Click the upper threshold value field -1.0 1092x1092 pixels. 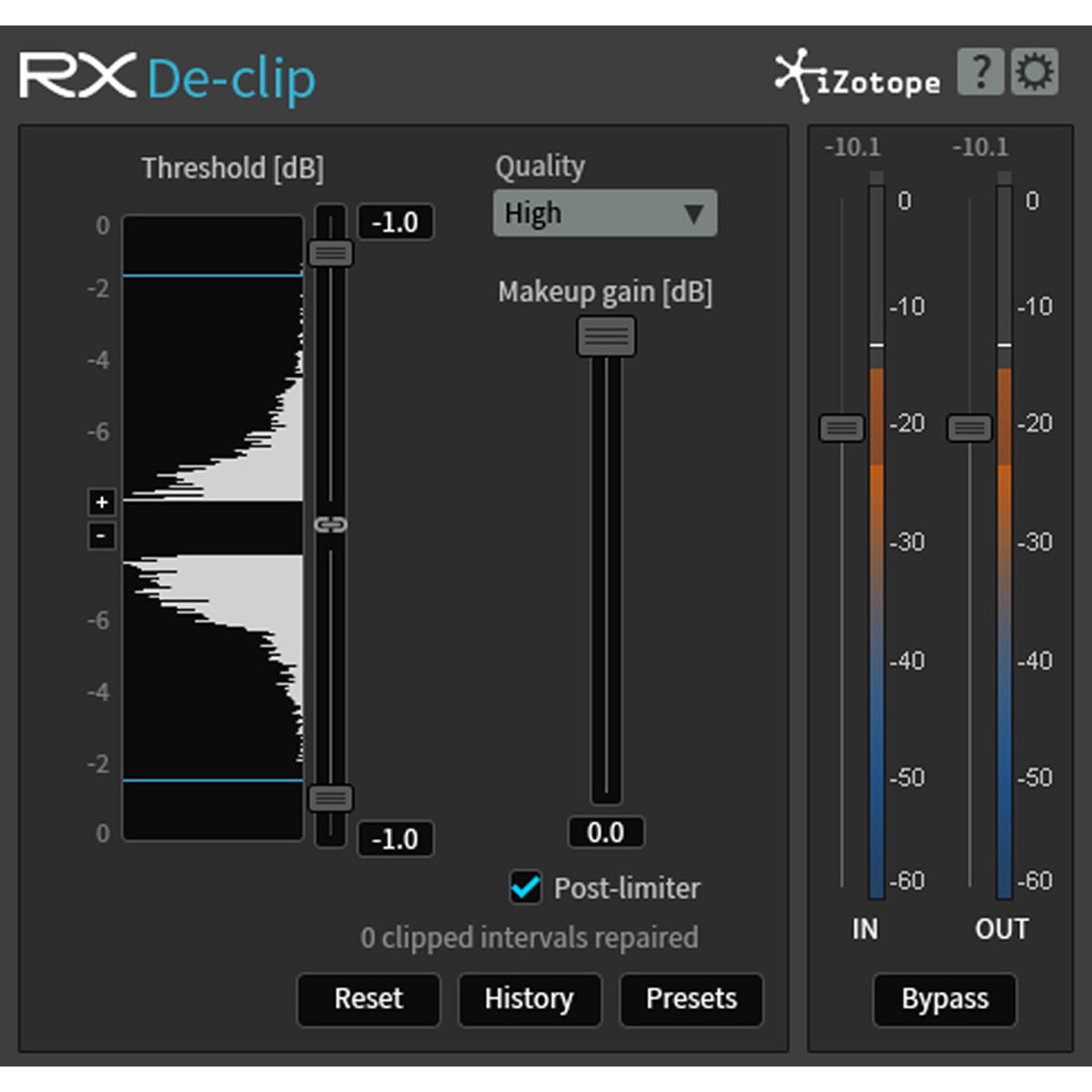[395, 222]
